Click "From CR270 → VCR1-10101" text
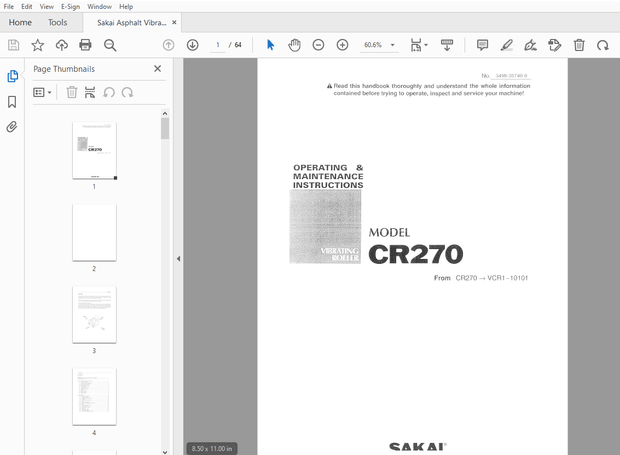 pos(481,278)
